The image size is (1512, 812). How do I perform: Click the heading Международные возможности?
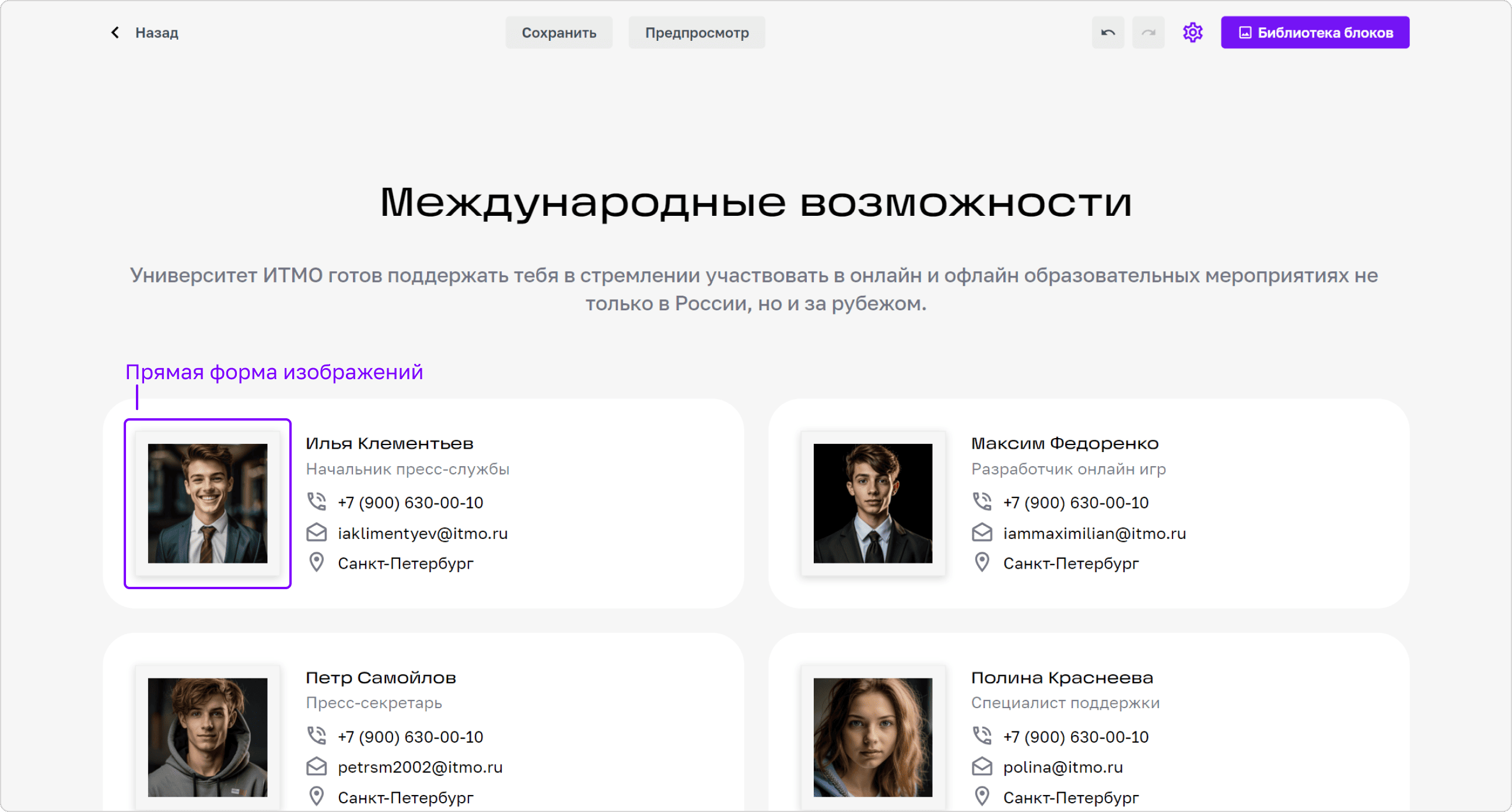click(756, 202)
